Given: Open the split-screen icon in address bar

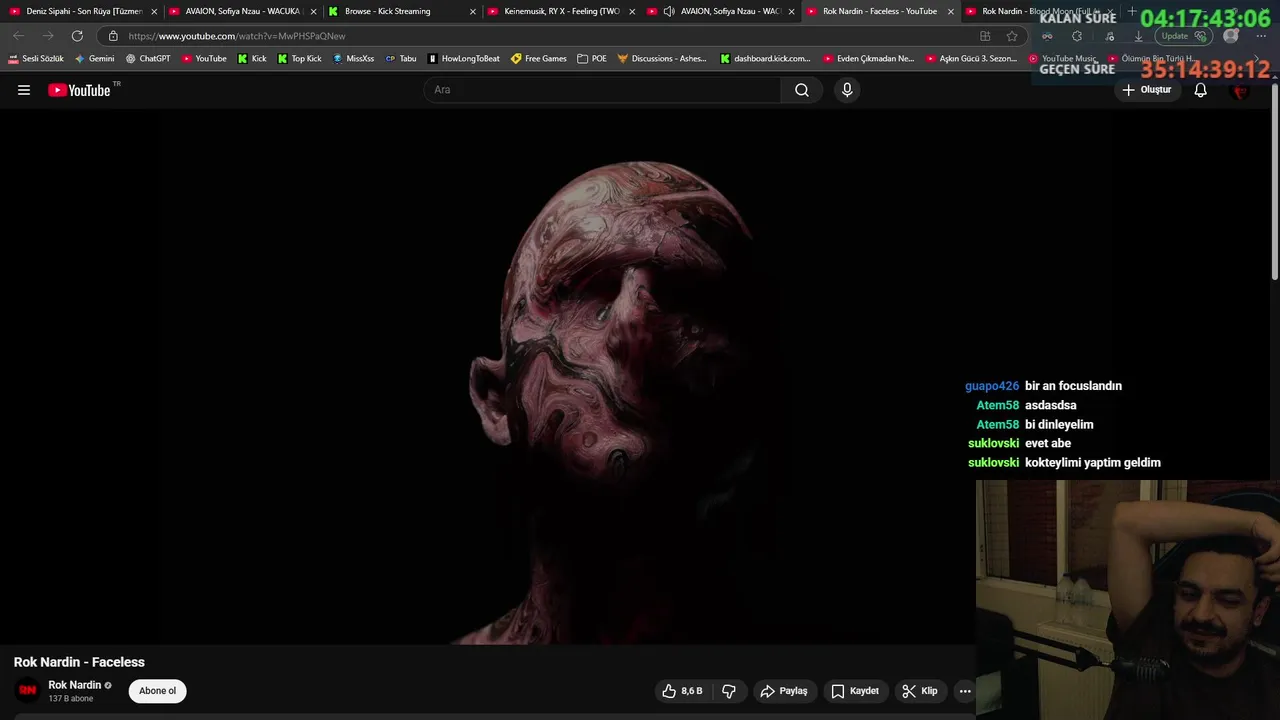Looking at the screenshot, I should click(x=985, y=36).
